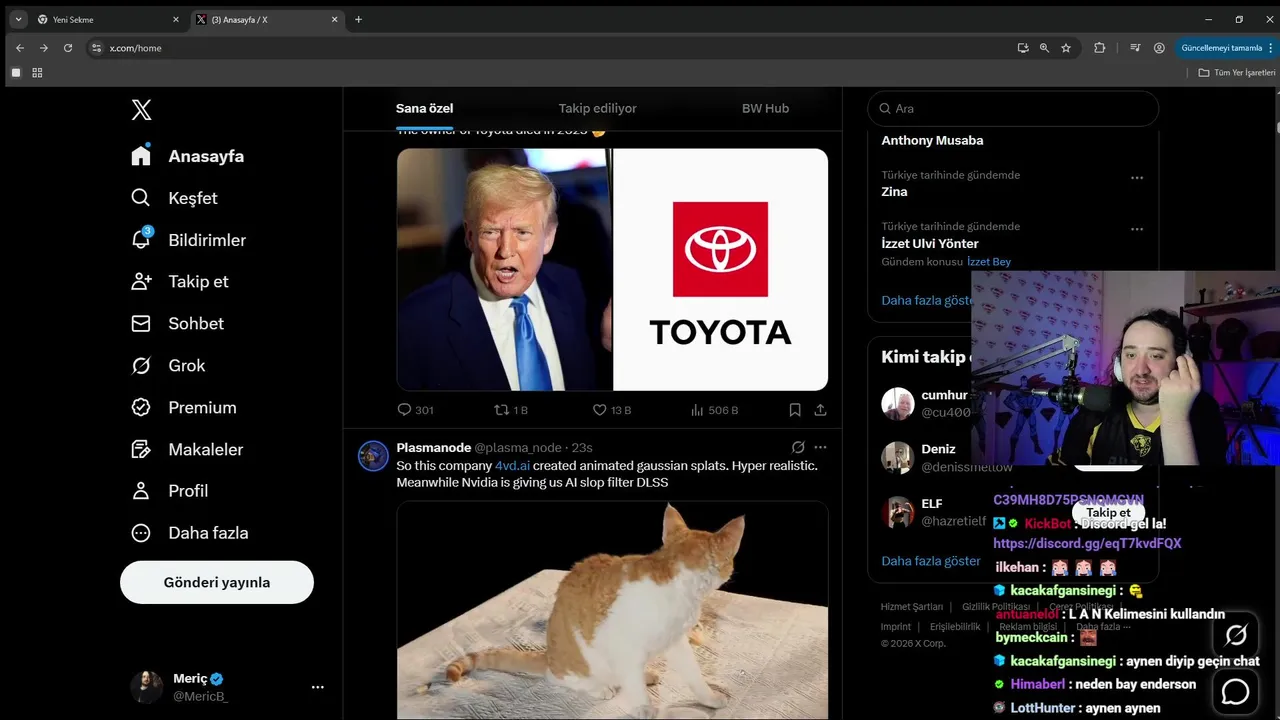1280x720 pixels.
Task: Reload the page
Action: [x=68, y=48]
